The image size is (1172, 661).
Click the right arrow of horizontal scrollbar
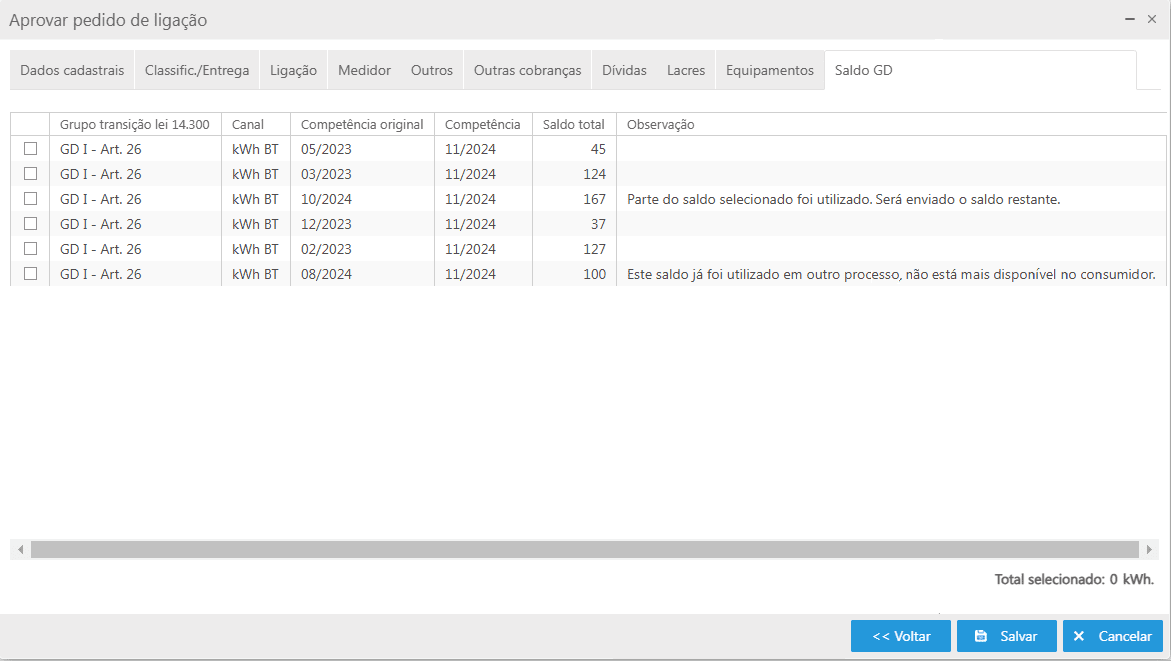1149,549
